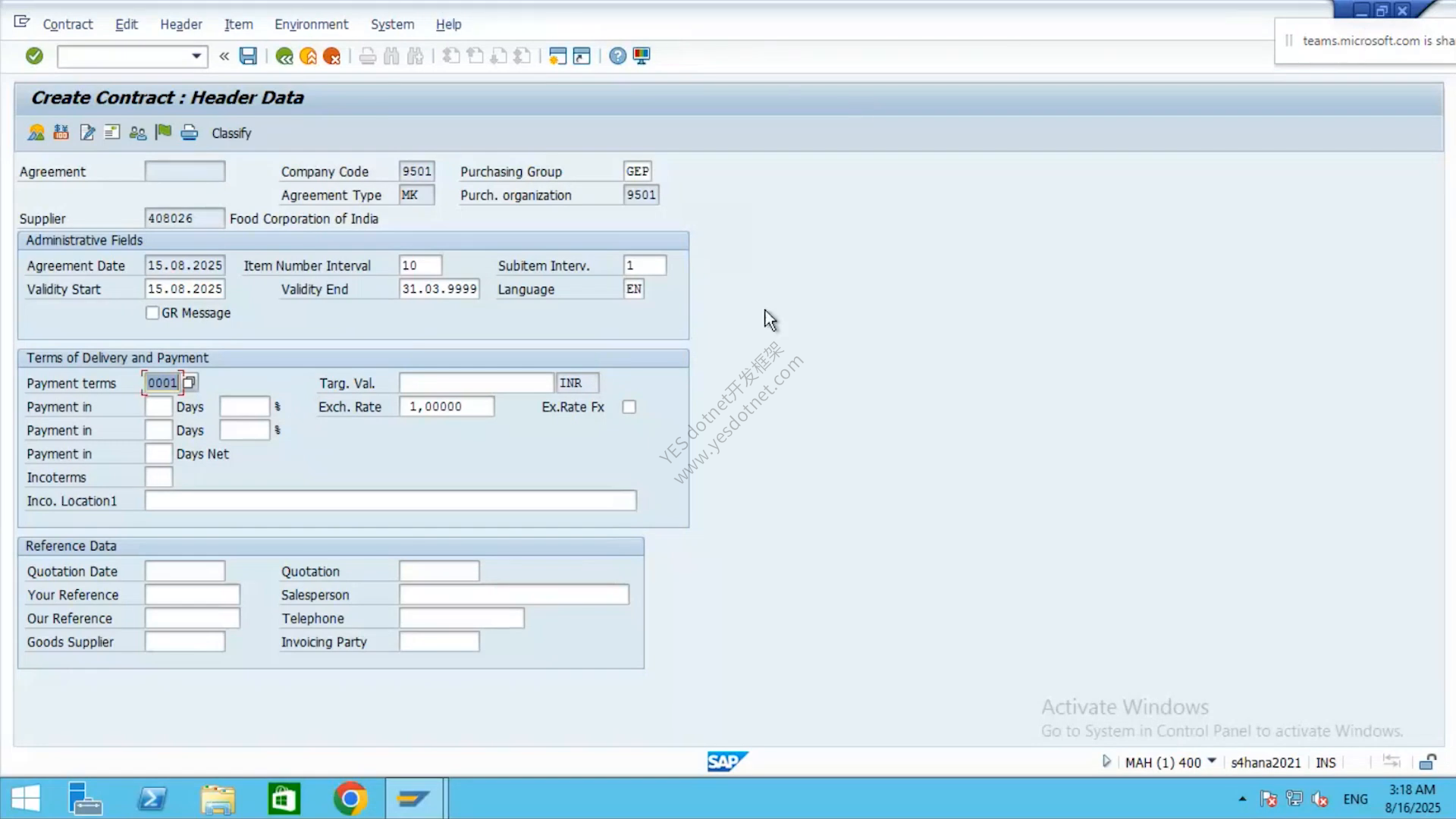Image resolution: width=1456 pixels, height=819 pixels.
Task: Click the blue Help question mark icon
Action: tap(617, 56)
